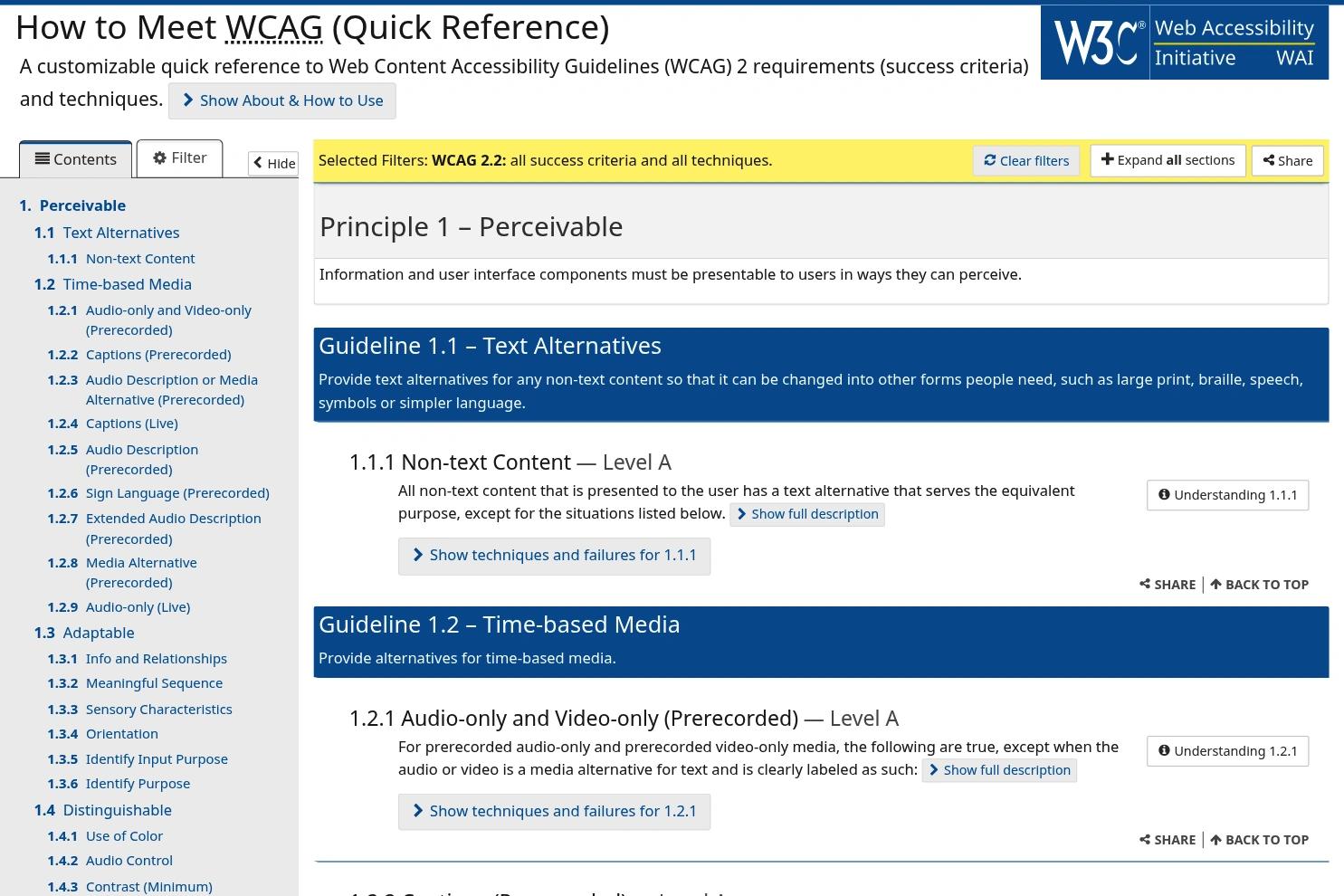Click the refresh icon inside Clear filters
Image resolution: width=1344 pixels, height=896 pixels.
point(990,160)
